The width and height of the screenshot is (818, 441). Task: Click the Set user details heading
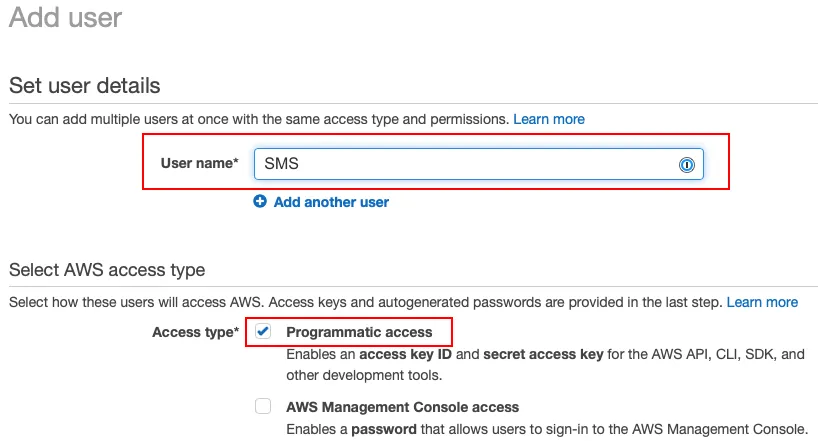[x=84, y=86]
